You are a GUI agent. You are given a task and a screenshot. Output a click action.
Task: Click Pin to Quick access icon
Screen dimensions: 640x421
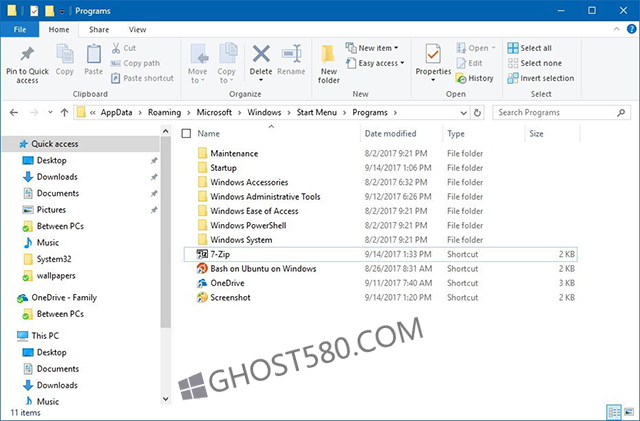(27, 54)
